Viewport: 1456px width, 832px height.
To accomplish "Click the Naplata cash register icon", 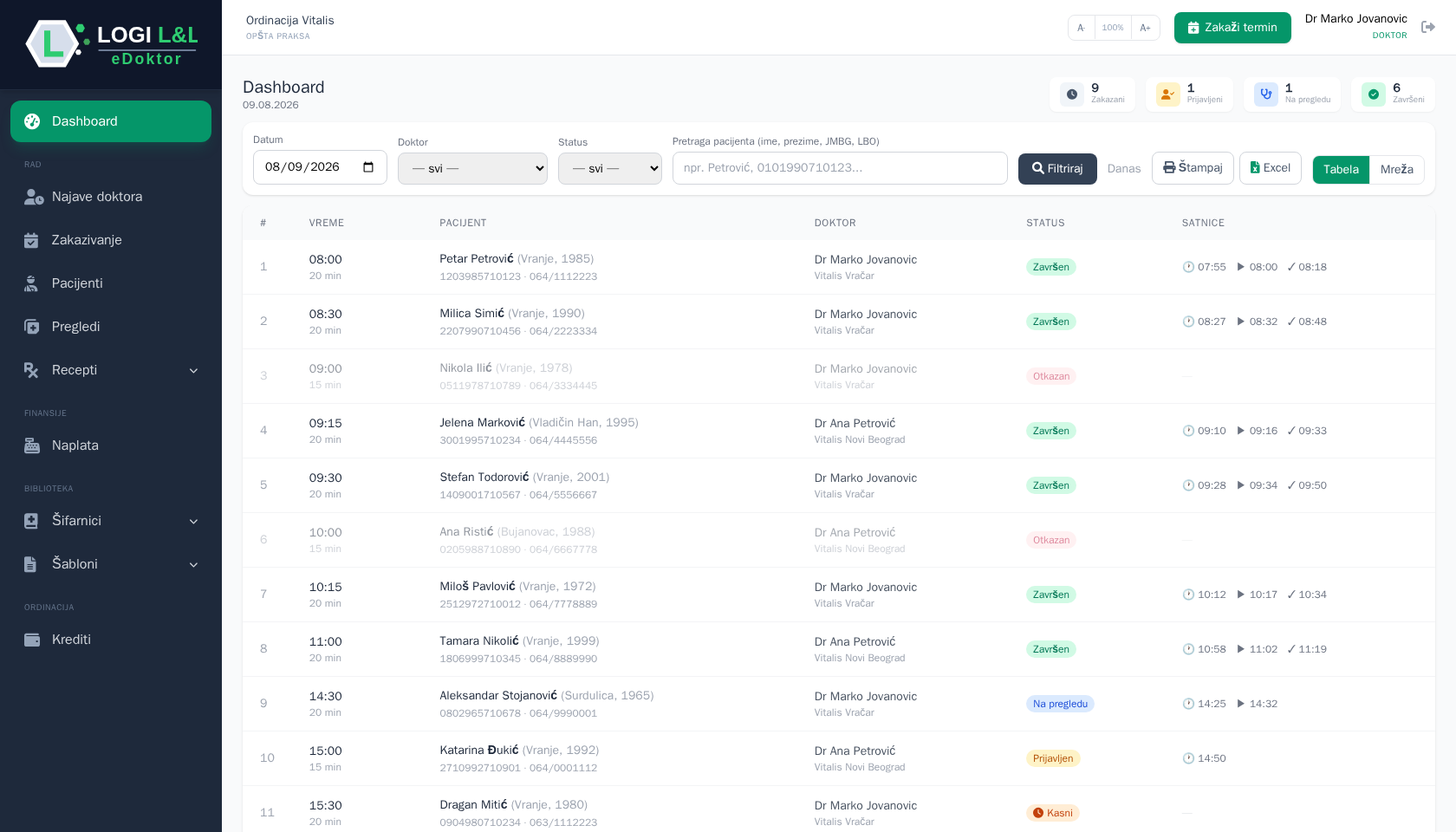I will 32,445.
